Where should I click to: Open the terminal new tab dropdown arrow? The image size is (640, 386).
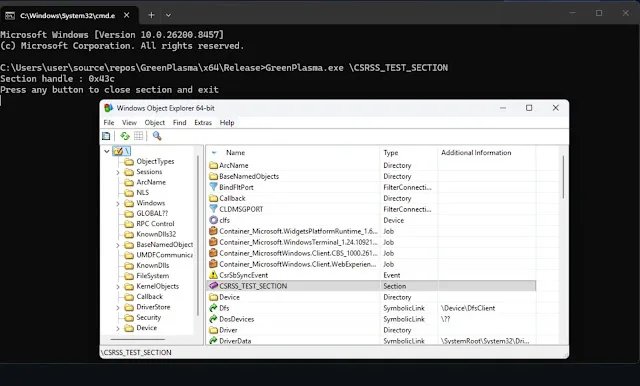click(168, 16)
